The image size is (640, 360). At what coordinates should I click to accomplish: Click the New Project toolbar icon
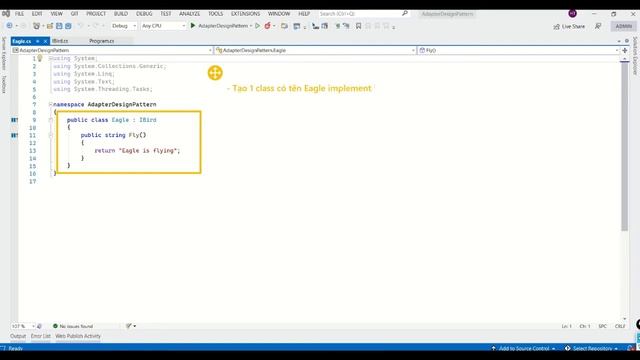click(x=36, y=26)
